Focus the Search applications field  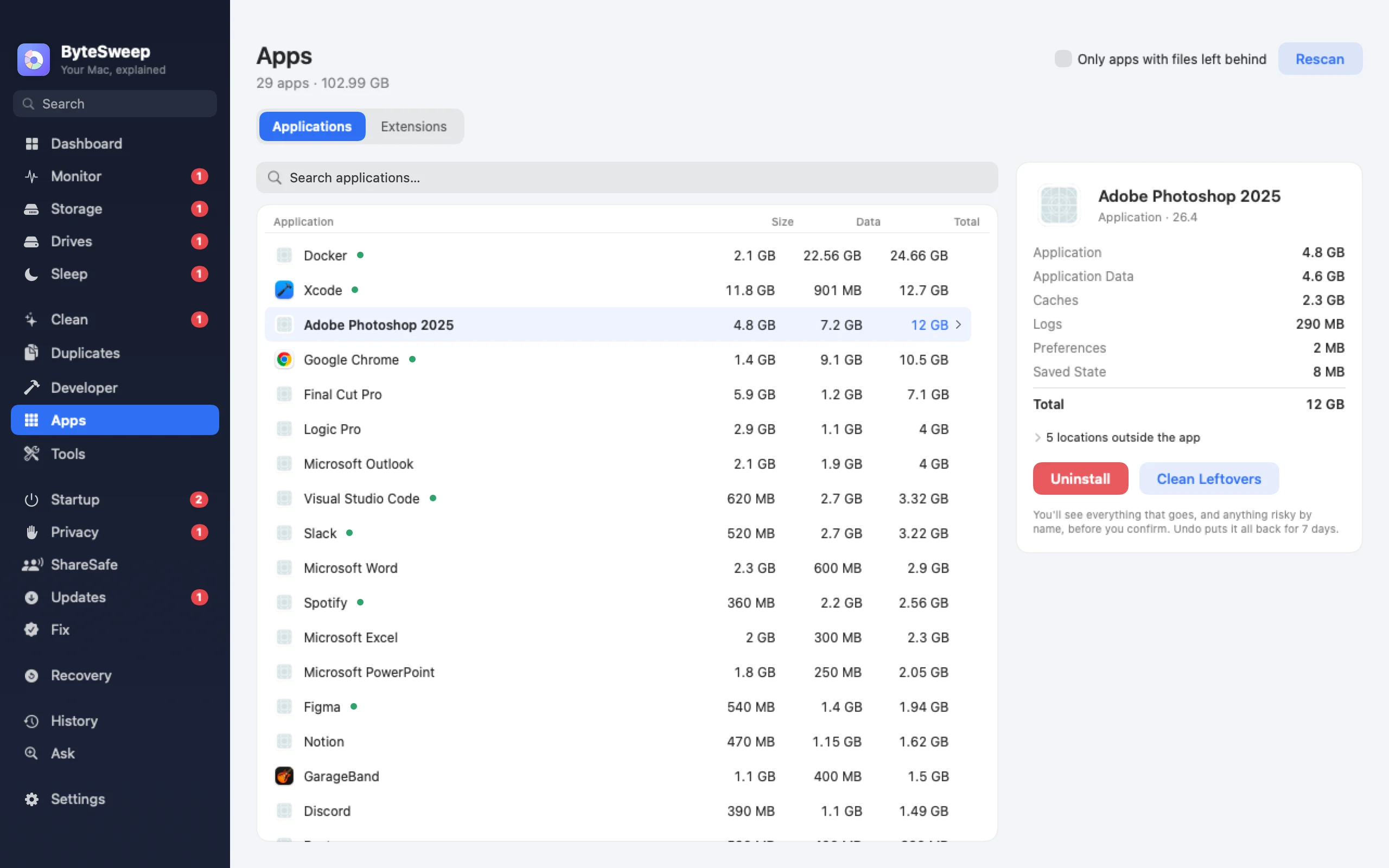pos(627,177)
